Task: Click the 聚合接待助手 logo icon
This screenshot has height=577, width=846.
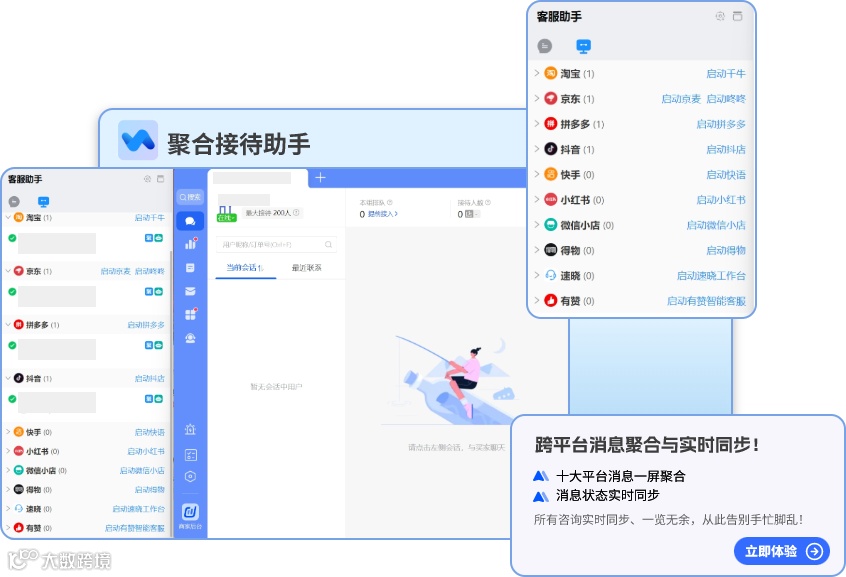Action: (138, 140)
